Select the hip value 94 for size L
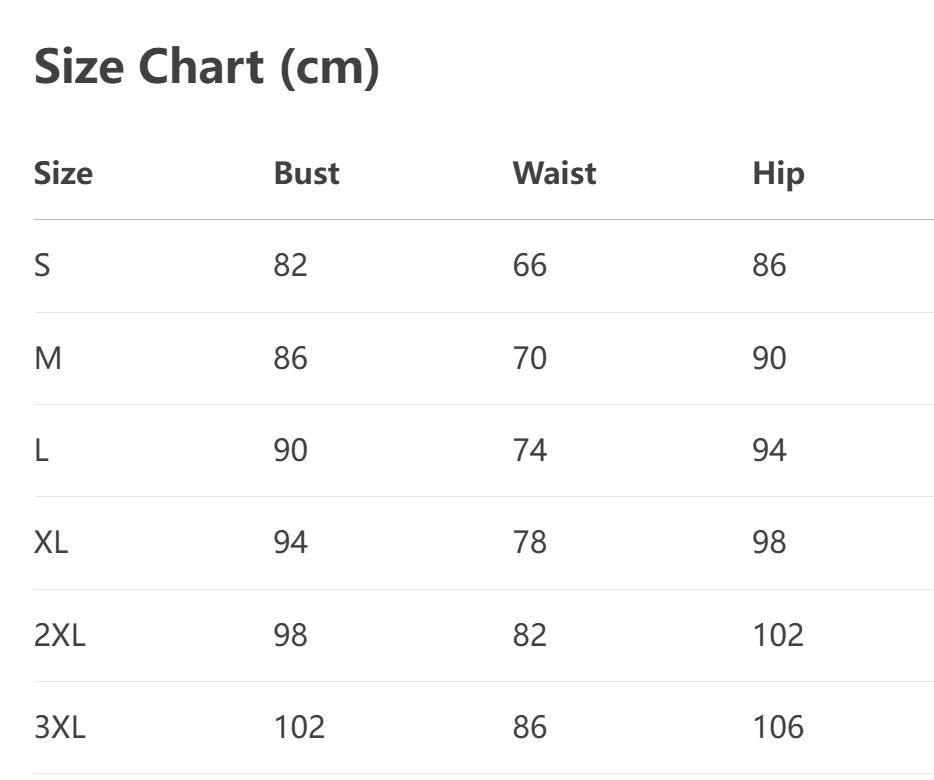The height and width of the screenshot is (780, 934). [x=769, y=450]
